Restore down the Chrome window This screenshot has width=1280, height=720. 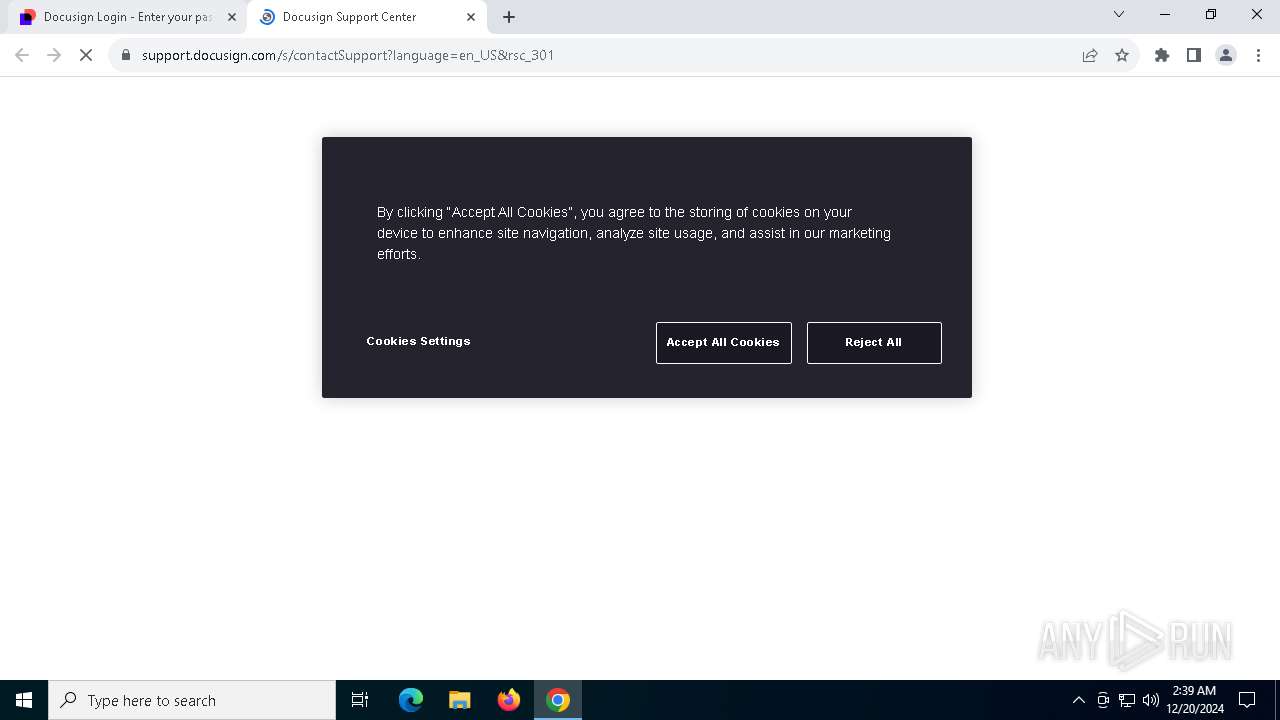tap(1211, 14)
